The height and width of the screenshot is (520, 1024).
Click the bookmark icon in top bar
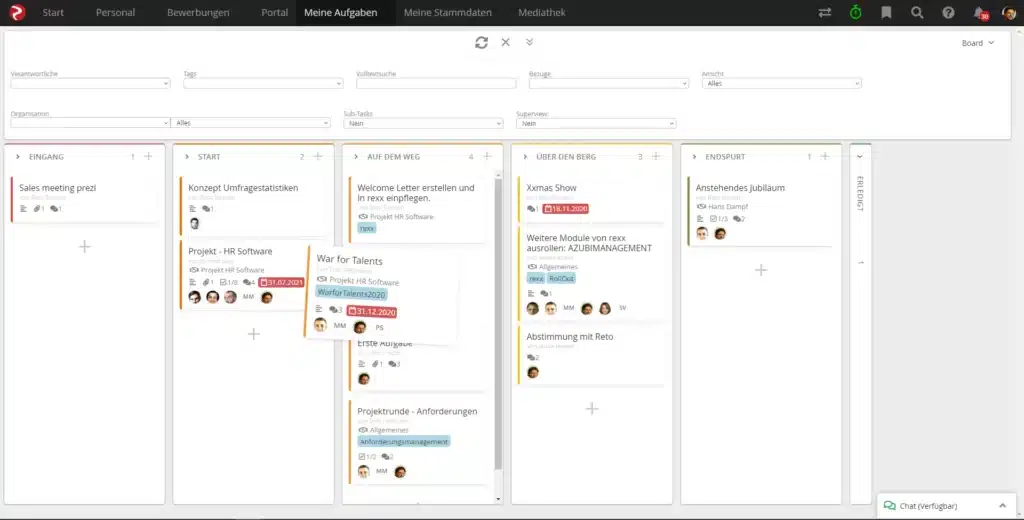pos(886,13)
